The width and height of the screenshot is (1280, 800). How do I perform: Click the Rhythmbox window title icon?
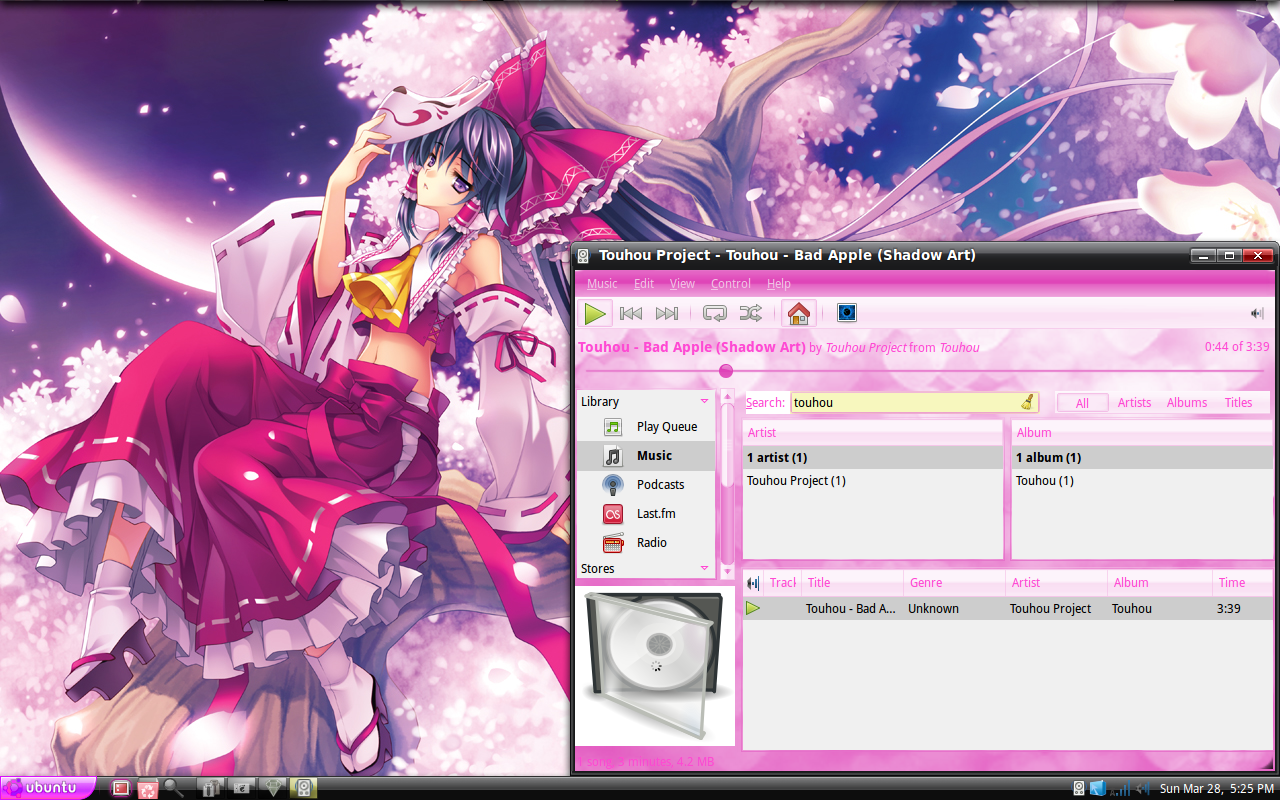[583, 255]
